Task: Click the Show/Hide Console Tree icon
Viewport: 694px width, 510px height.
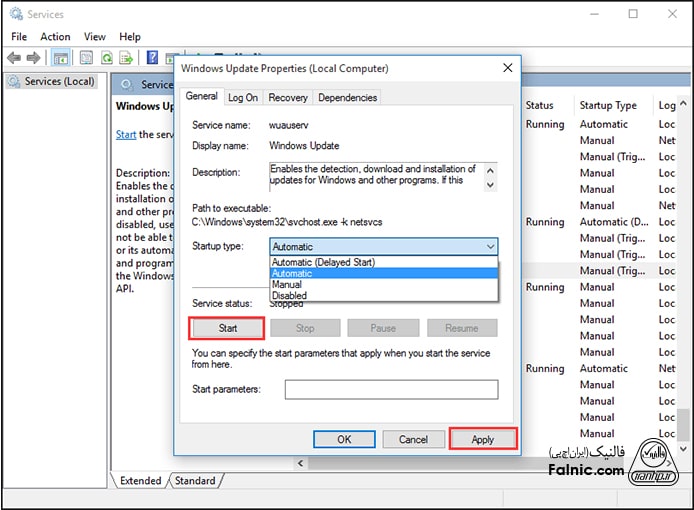Action: (61, 58)
